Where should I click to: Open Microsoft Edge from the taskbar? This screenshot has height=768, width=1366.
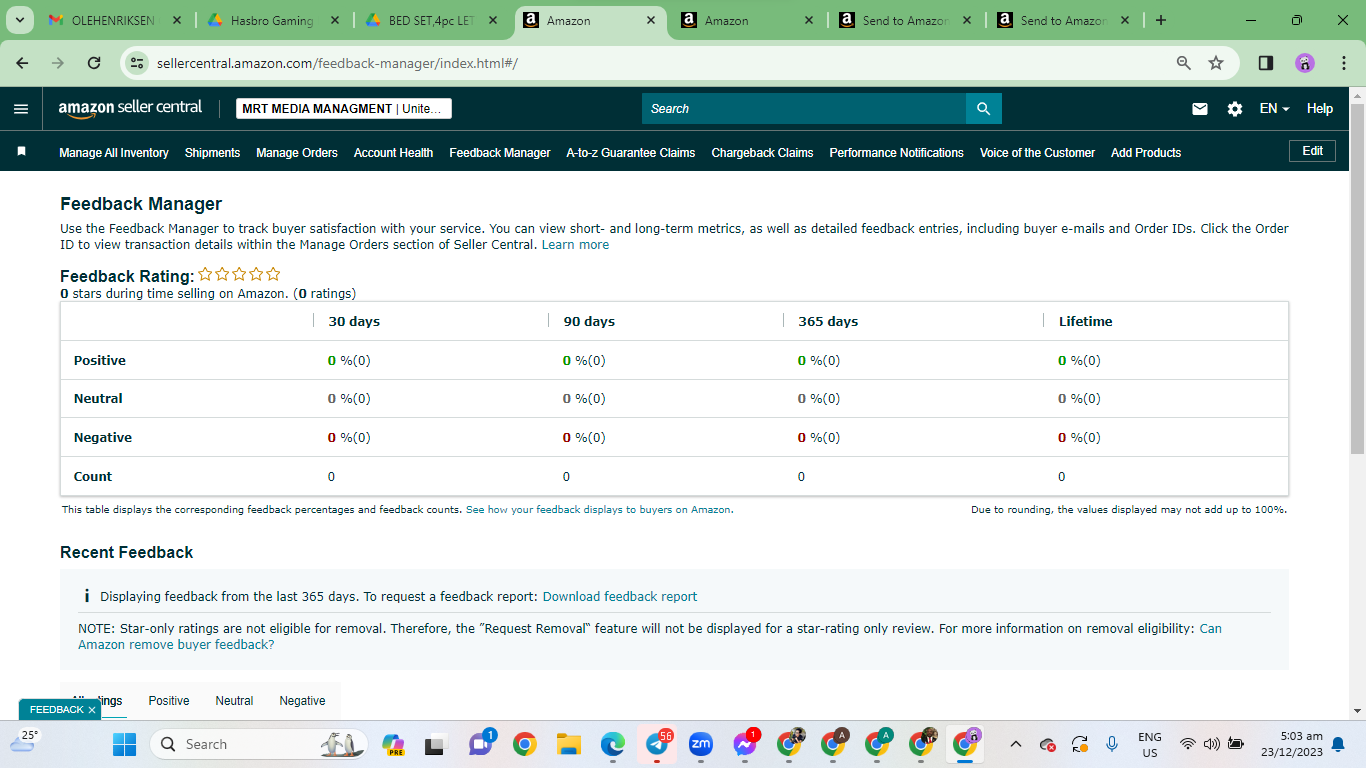point(613,744)
